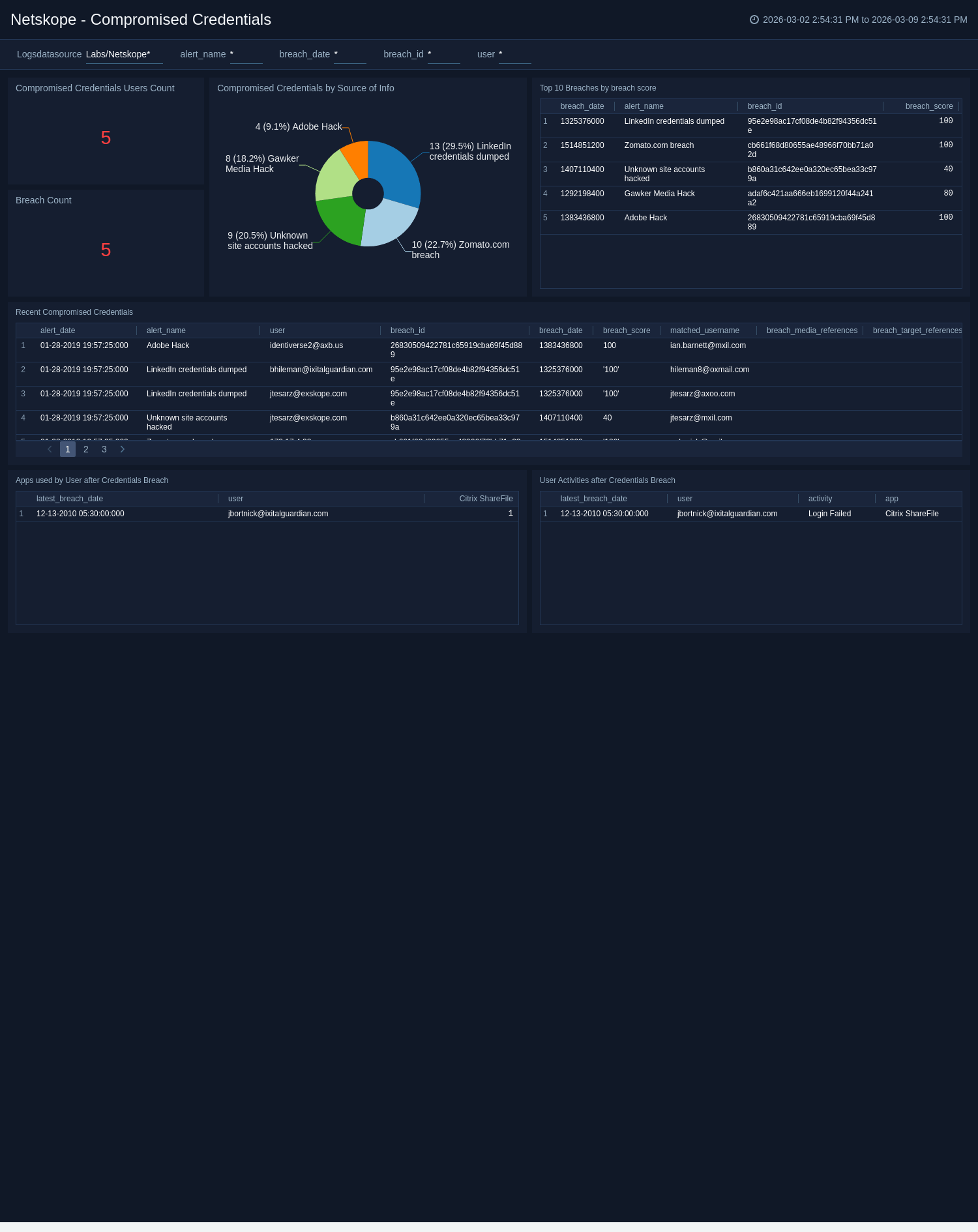Click breach_score 40 in recent credentials row 4
Screen dimensions: 978x1232
608,418
